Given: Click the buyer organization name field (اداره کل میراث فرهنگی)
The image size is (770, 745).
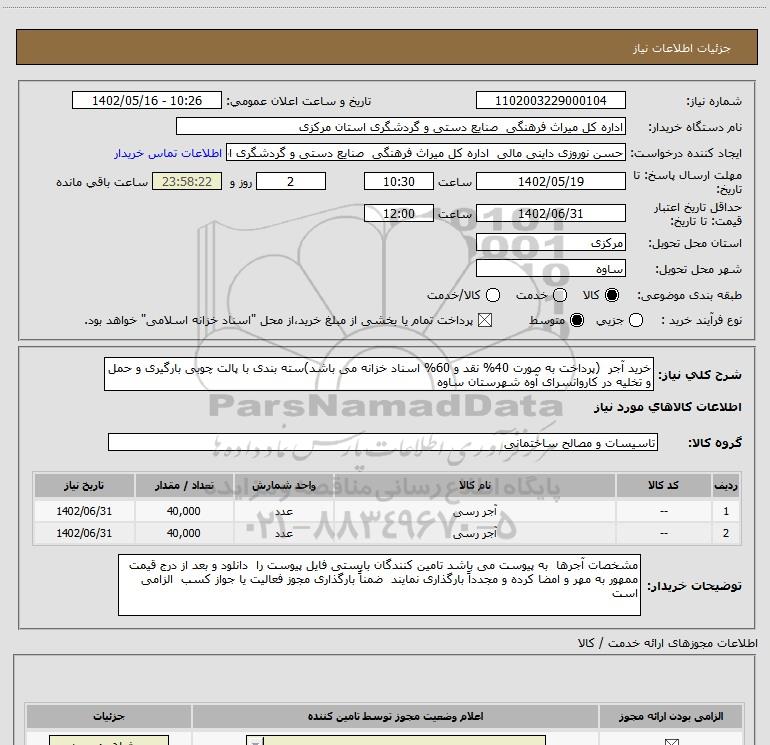Looking at the screenshot, I should [401, 126].
